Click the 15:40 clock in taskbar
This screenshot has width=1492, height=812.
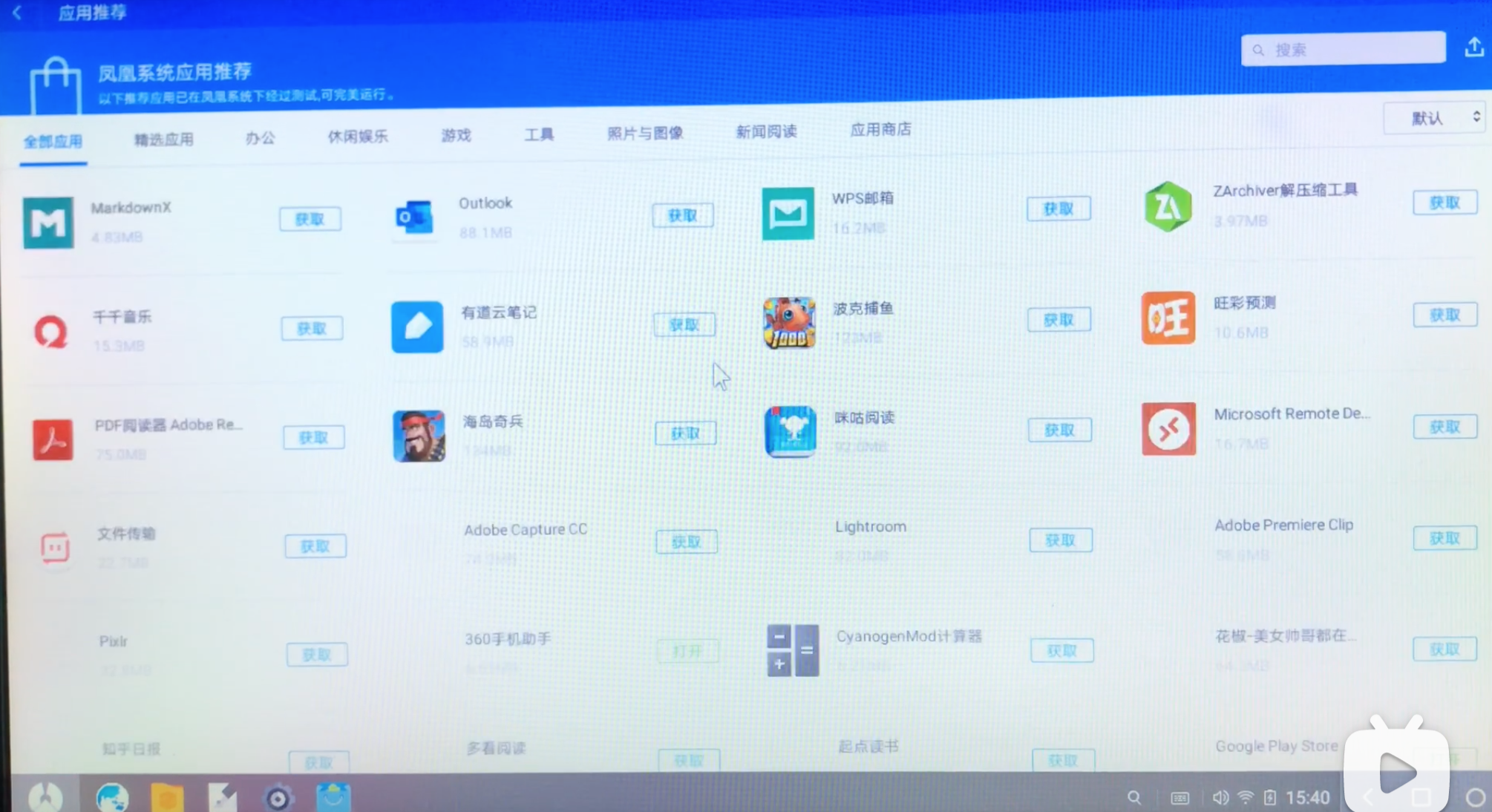(1307, 798)
